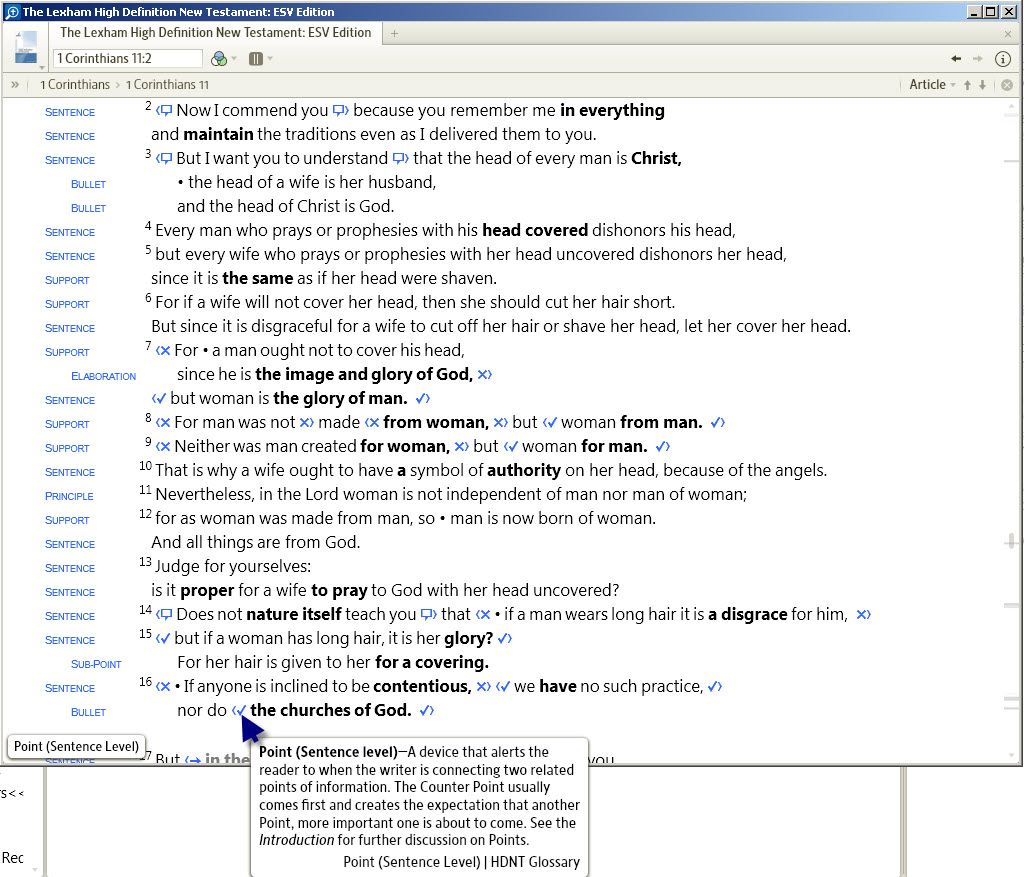This screenshot has height=877, width=1024.
Task: Open the resource information icon
Action: 1003,59
